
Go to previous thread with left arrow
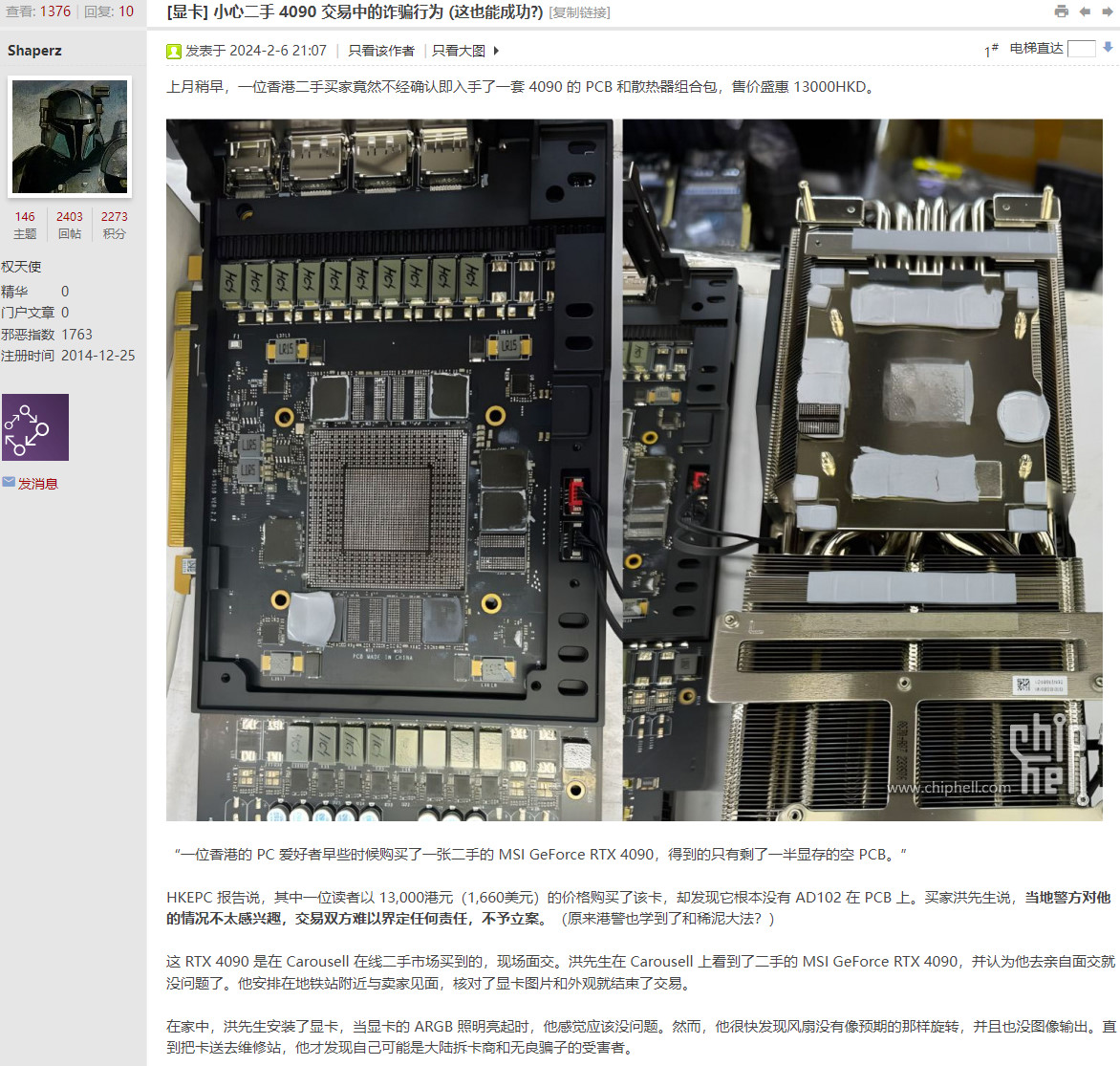1085,11
